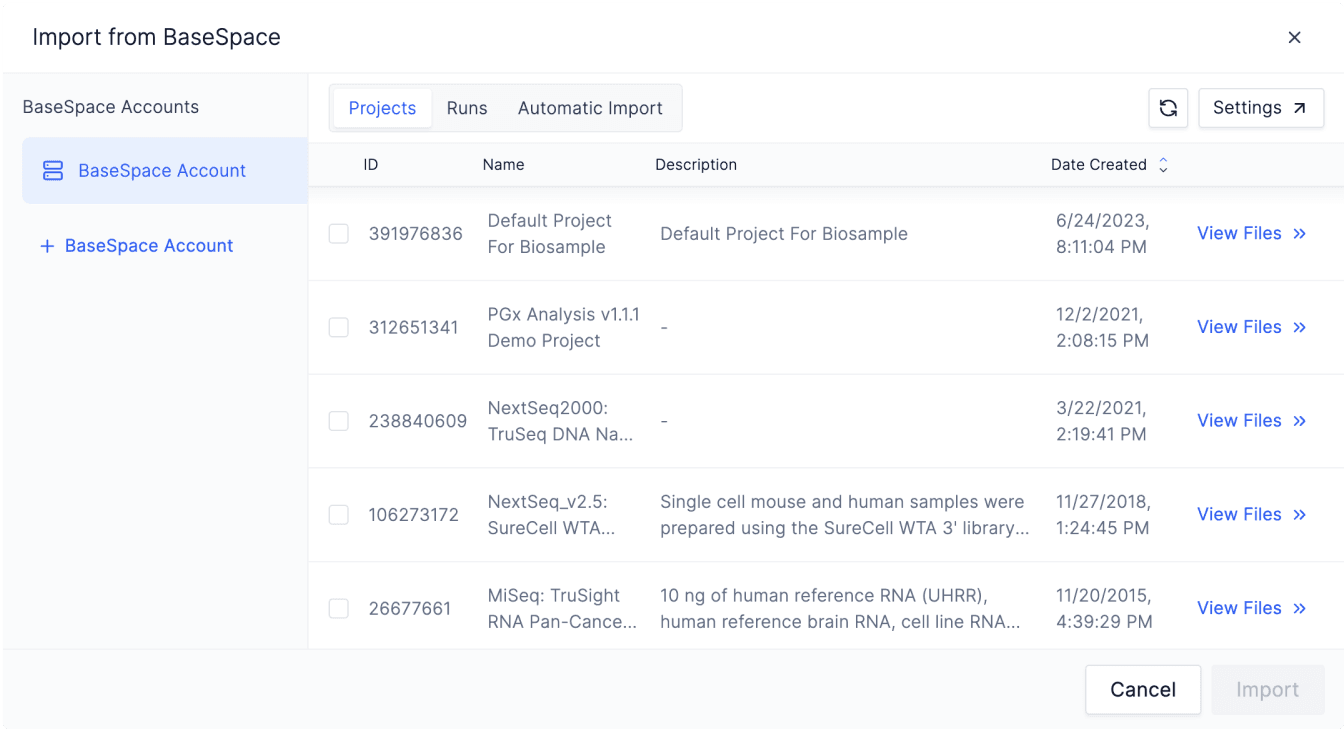The image size is (1344, 729).
Task: Click date '11/20/2015, 4:39:29 PM'
Action: pyautogui.click(x=1104, y=609)
